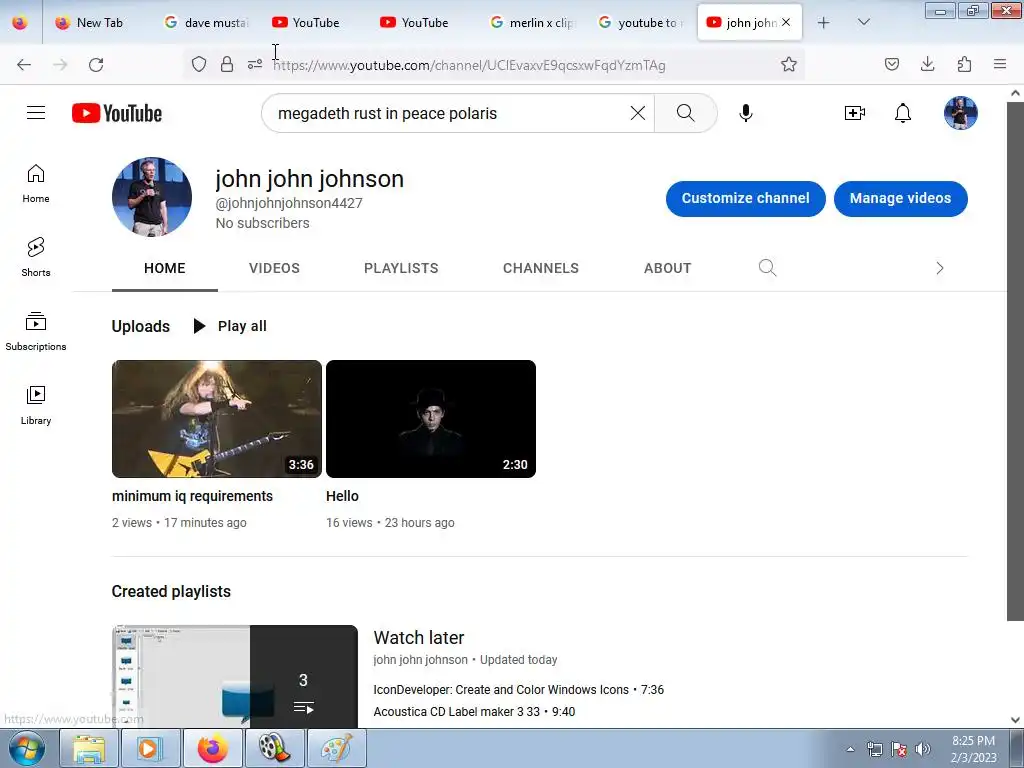Open Firefox downloads panel
Screen dimensions: 1024x768
click(927, 64)
